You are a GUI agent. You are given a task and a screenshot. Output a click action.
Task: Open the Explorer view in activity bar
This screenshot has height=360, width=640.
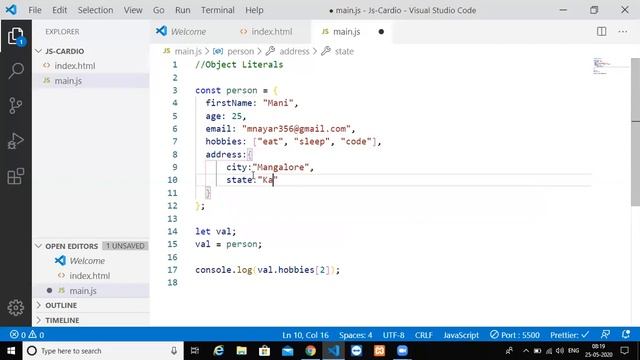point(16,36)
